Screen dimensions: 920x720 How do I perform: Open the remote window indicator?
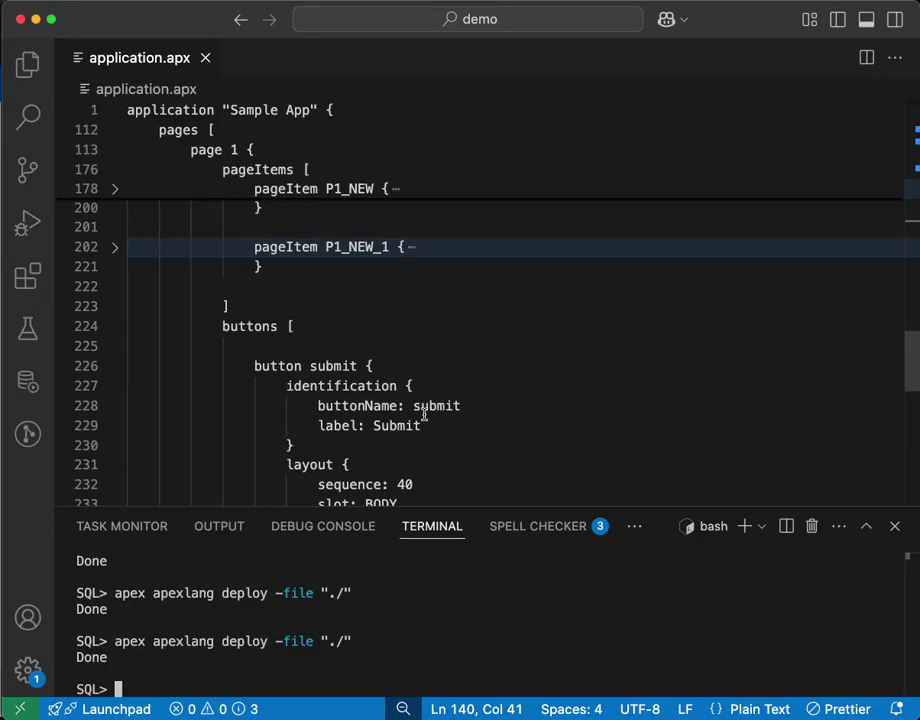(20, 709)
